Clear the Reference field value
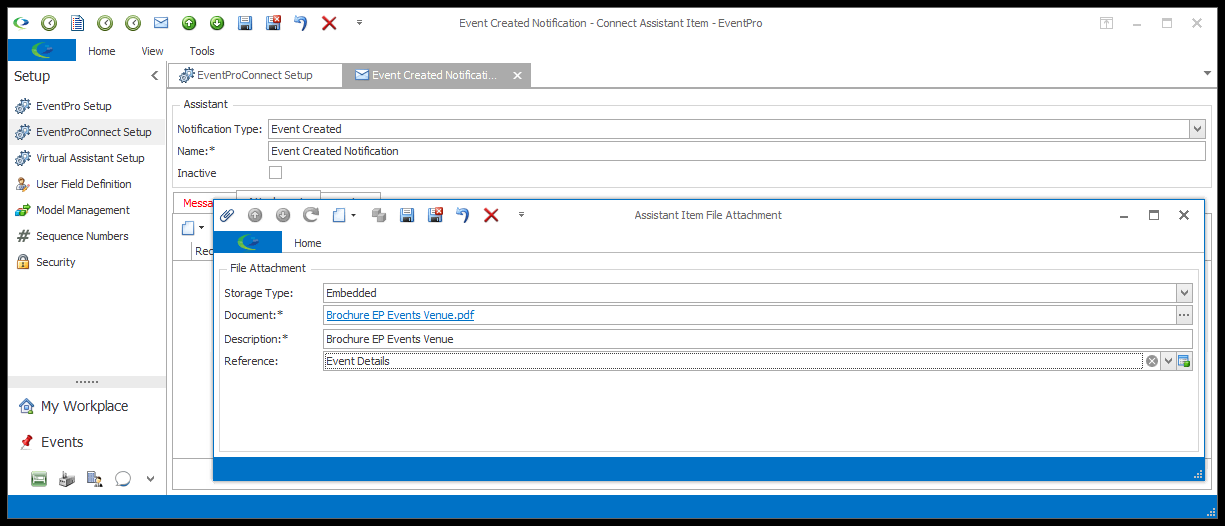 1152,361
